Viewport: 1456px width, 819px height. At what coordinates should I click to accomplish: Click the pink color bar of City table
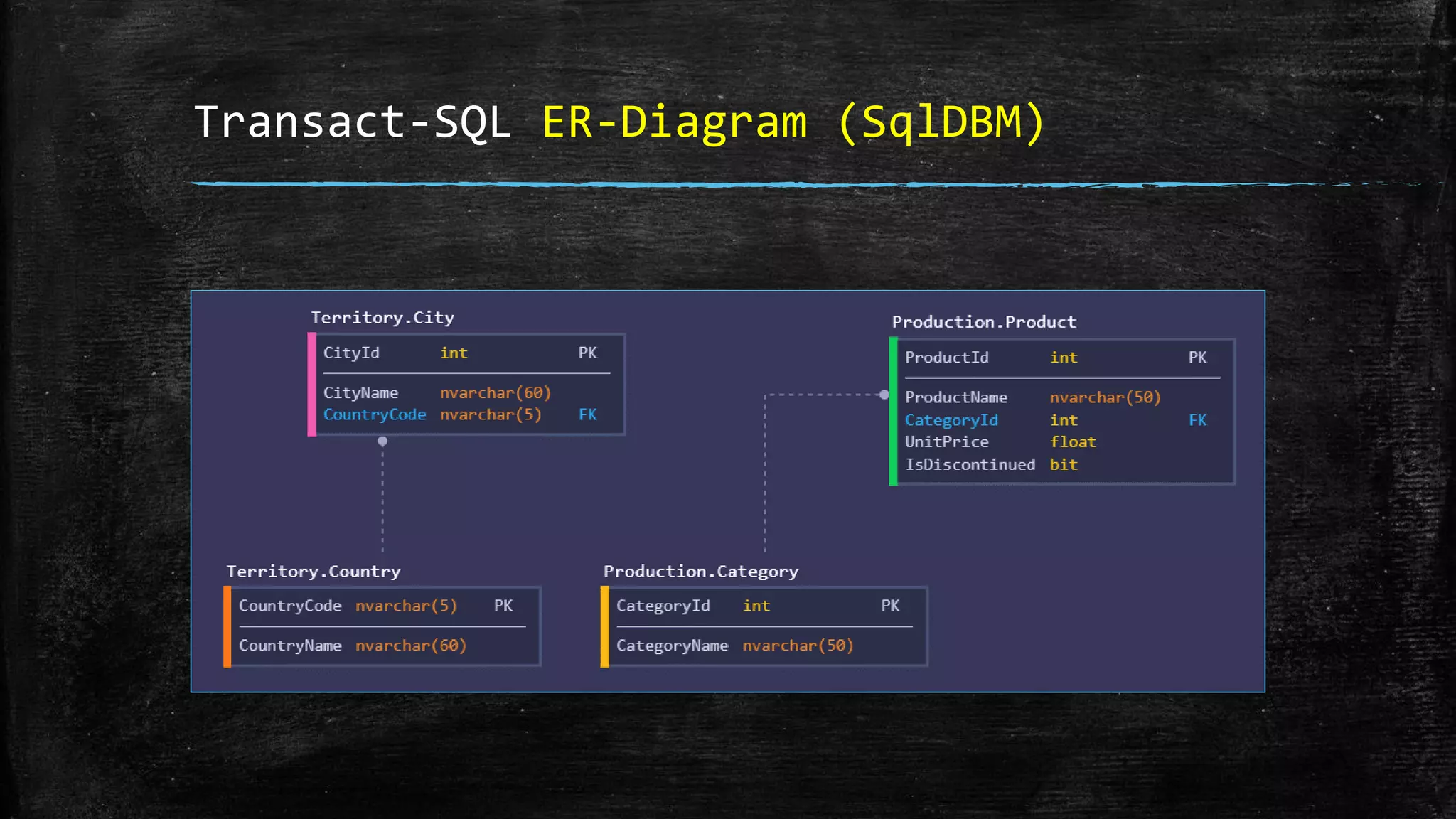[311, 384]
